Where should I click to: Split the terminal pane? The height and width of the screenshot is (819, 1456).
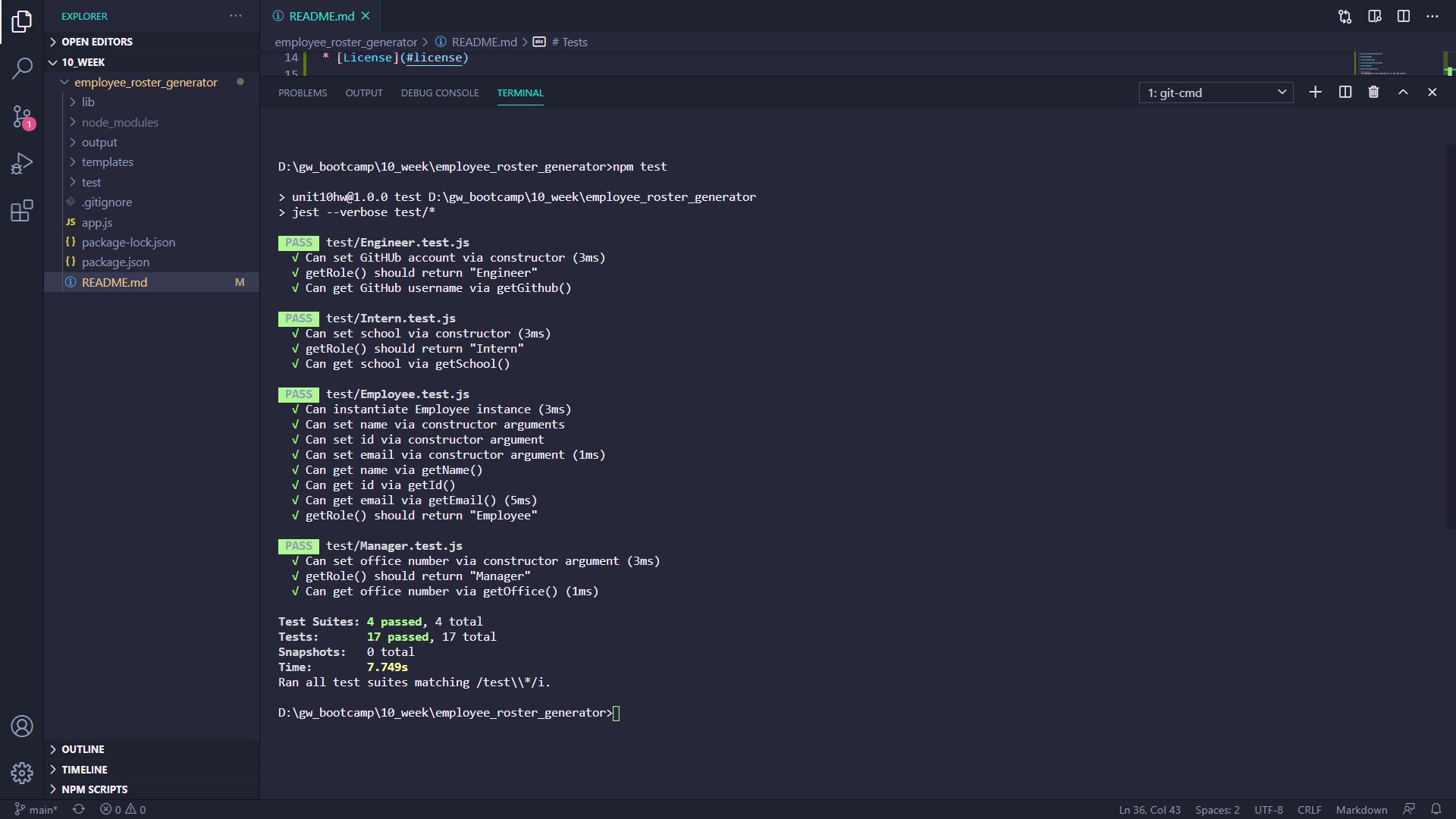[x=1345, y=92]
